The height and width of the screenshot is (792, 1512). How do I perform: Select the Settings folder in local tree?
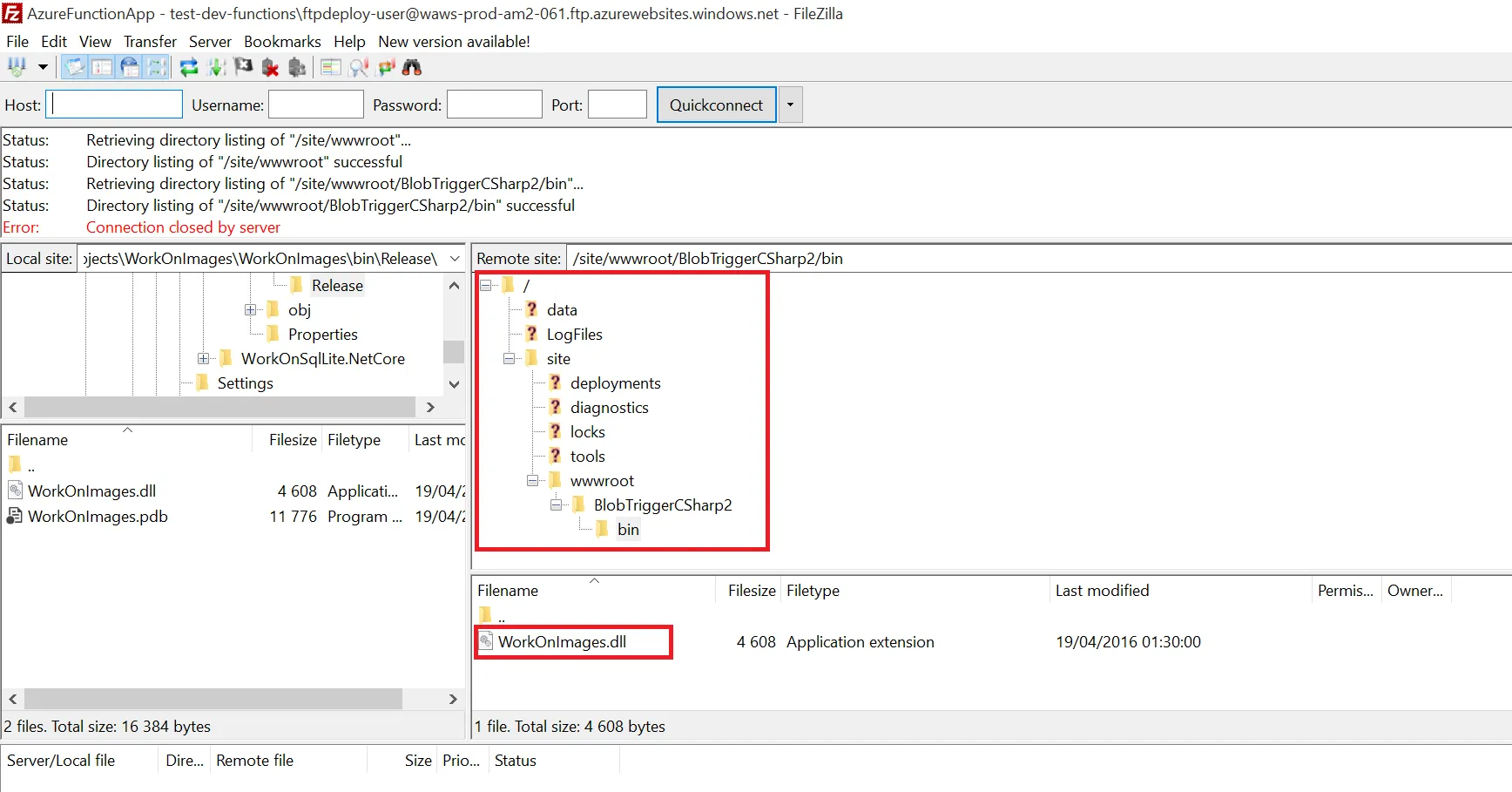point(246,383)
